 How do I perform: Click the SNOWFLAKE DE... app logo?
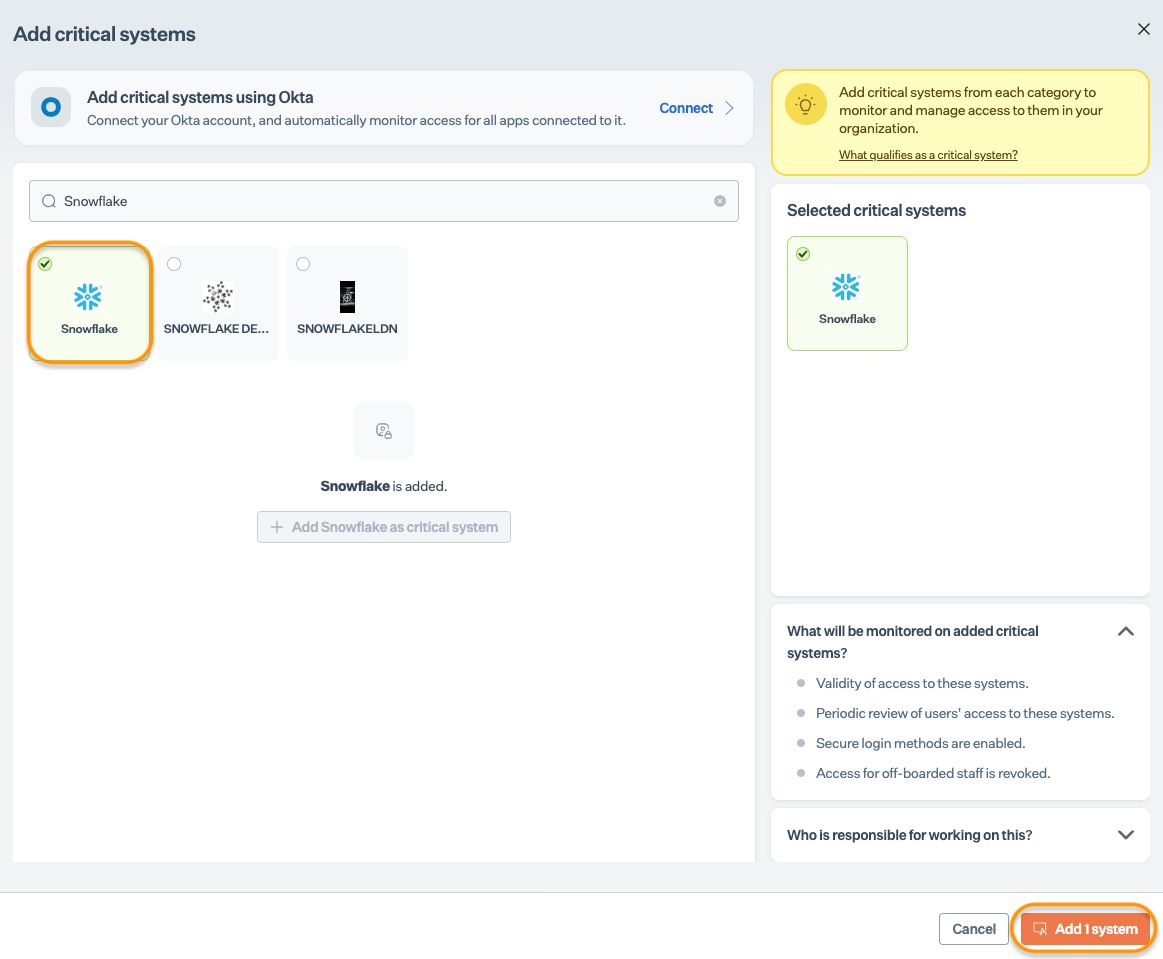218,297
